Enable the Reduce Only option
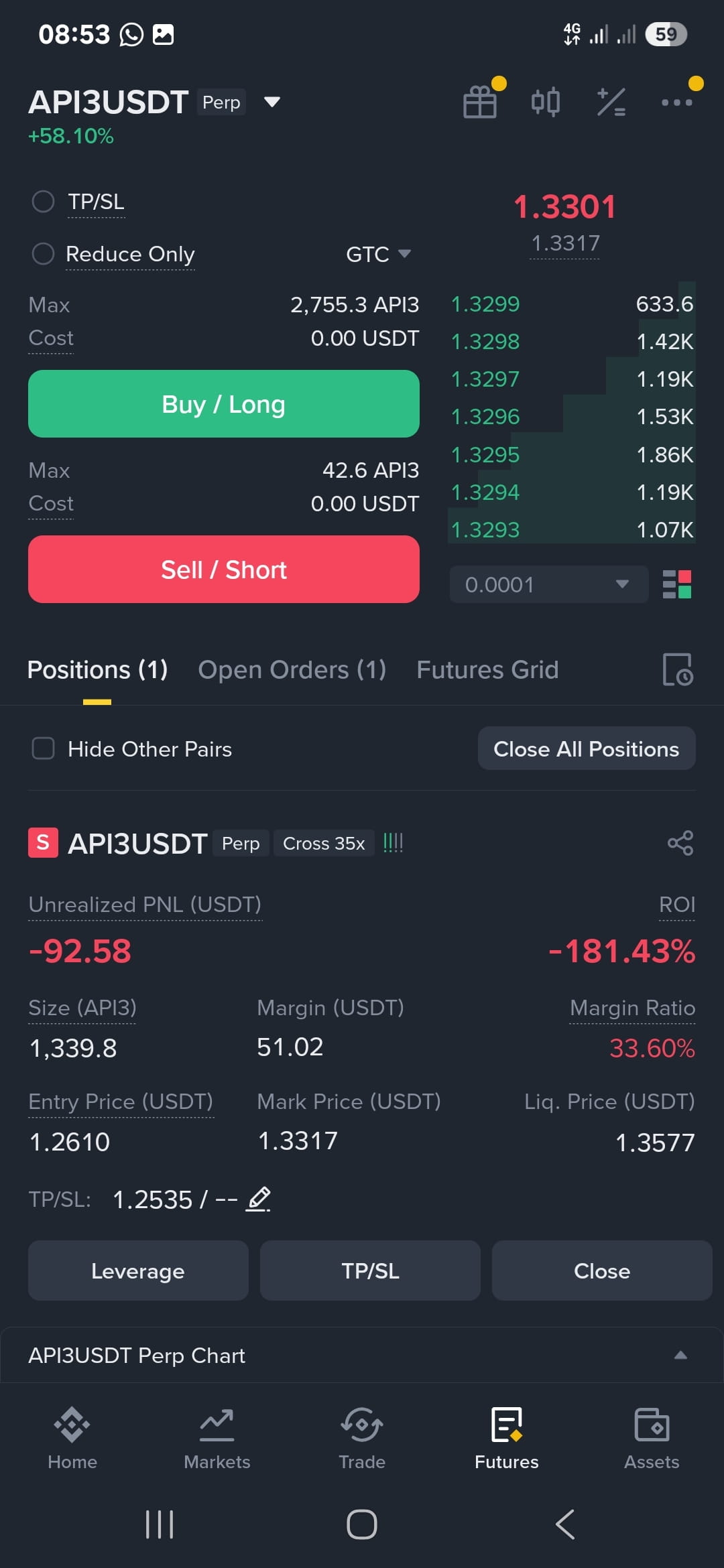724x1568 pixels. (43, 253)
